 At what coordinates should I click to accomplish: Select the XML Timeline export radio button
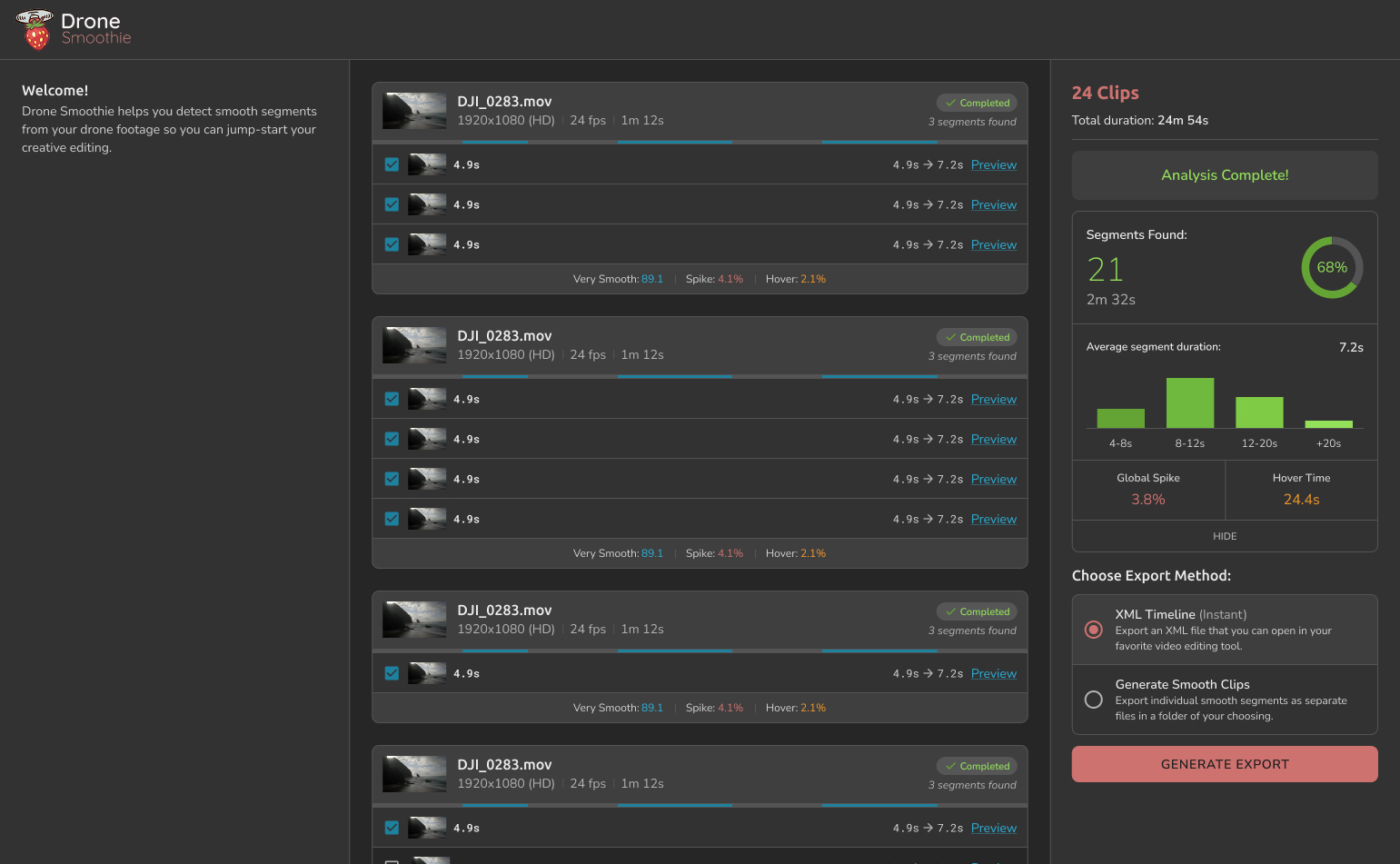[1094, 630]
